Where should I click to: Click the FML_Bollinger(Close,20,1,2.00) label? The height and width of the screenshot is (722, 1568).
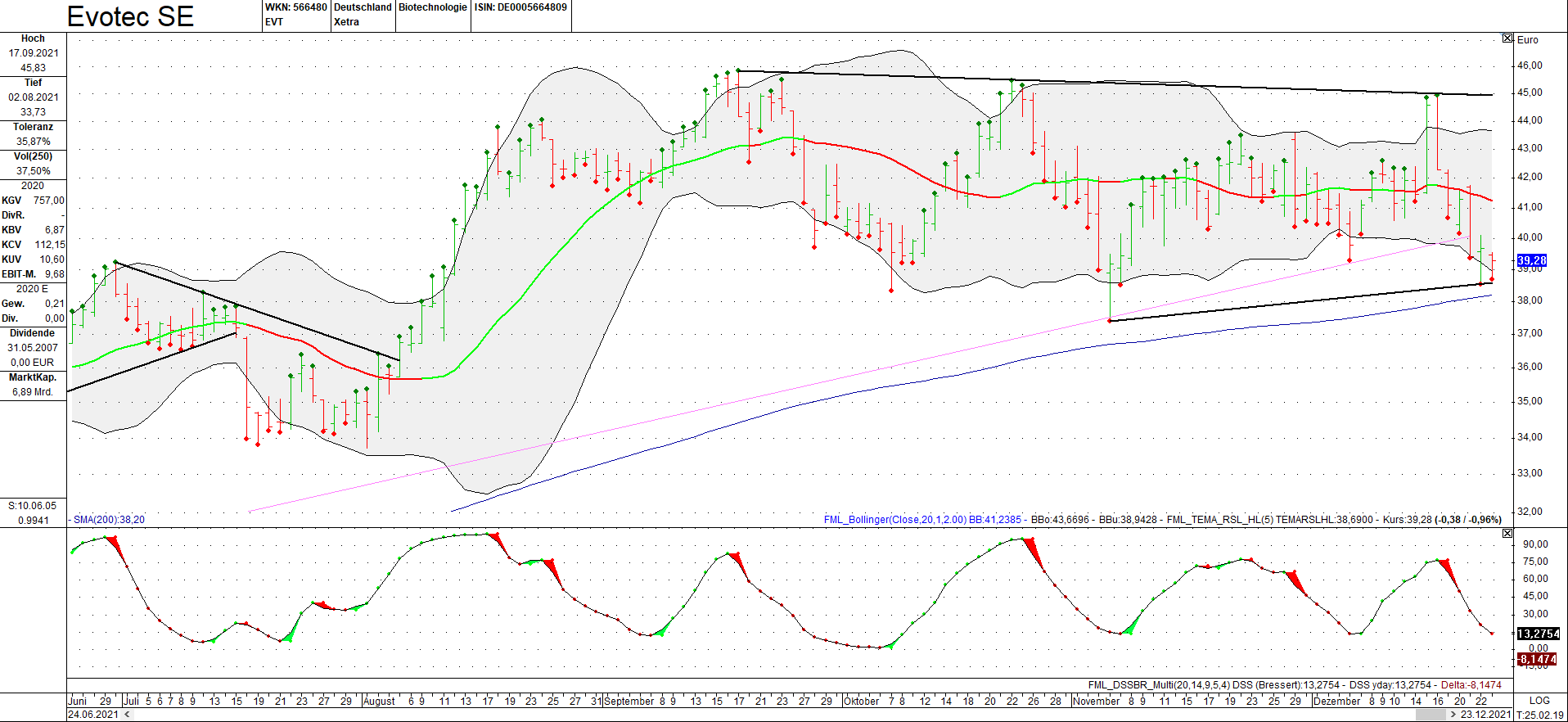[x=894, y=520]
